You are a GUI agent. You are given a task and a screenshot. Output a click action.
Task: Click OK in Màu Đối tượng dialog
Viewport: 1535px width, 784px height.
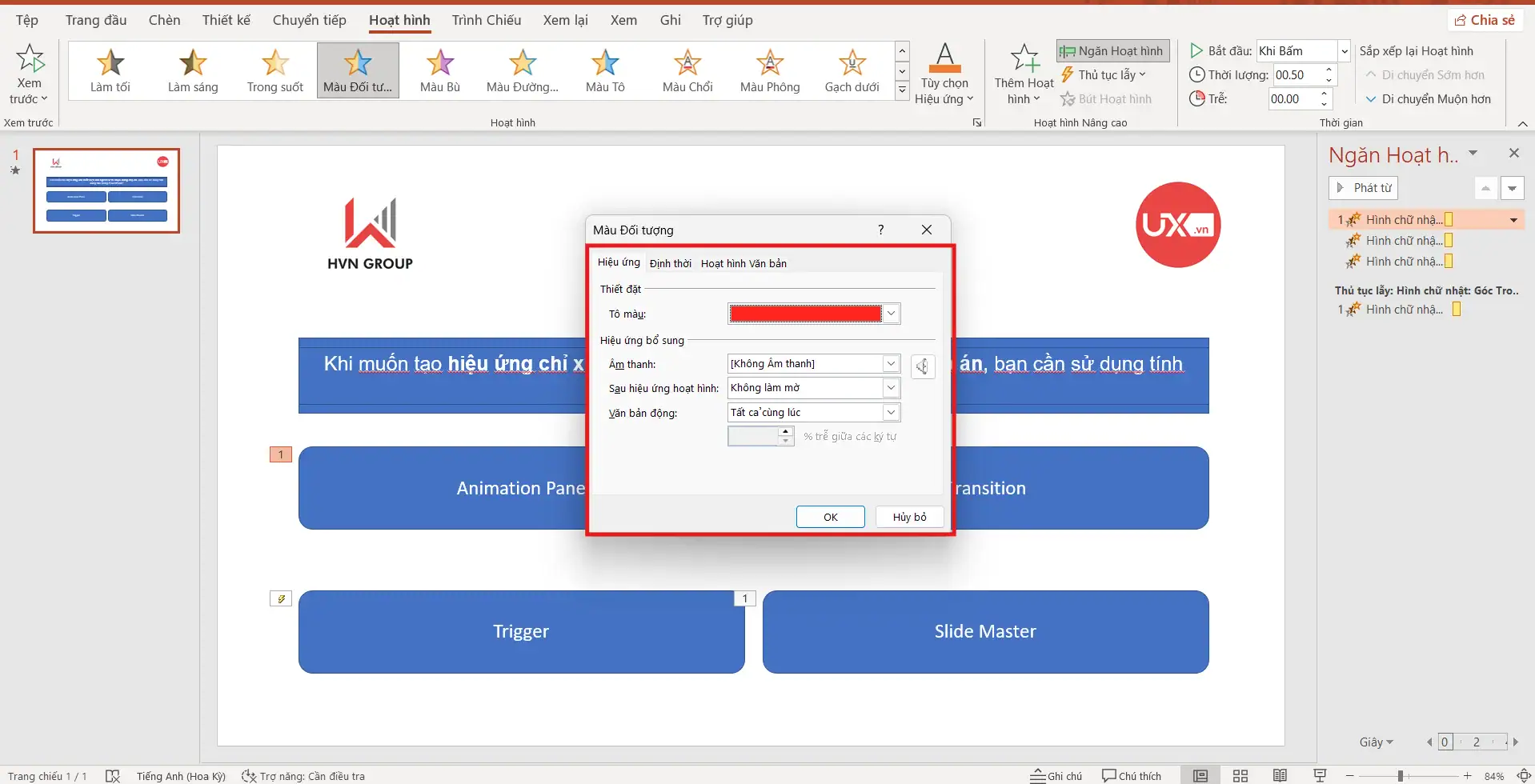point(830,517)
